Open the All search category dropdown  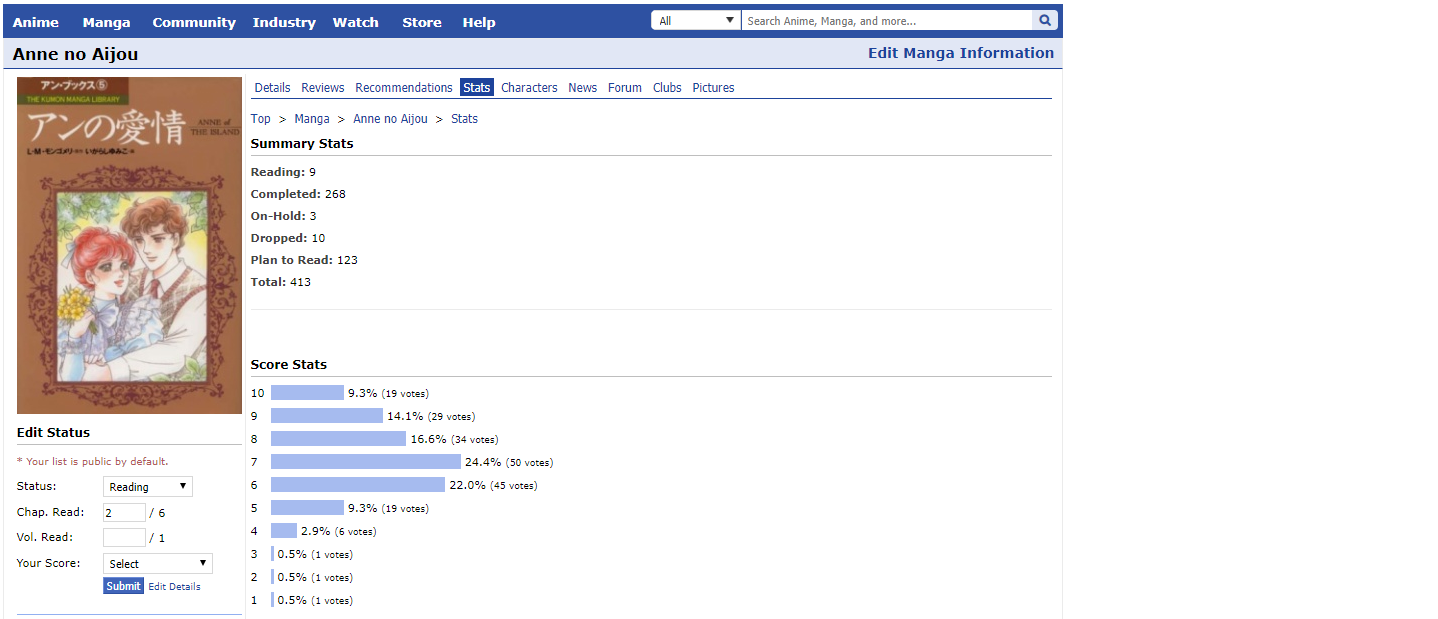pos(696,20)
